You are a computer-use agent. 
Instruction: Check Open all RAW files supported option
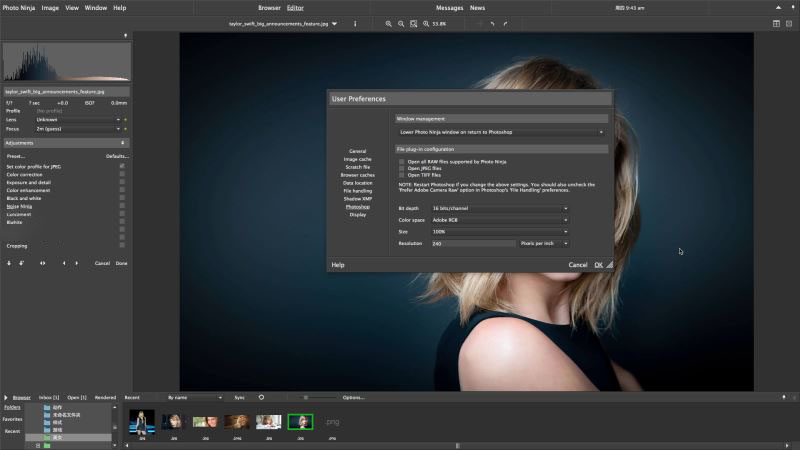402,162
